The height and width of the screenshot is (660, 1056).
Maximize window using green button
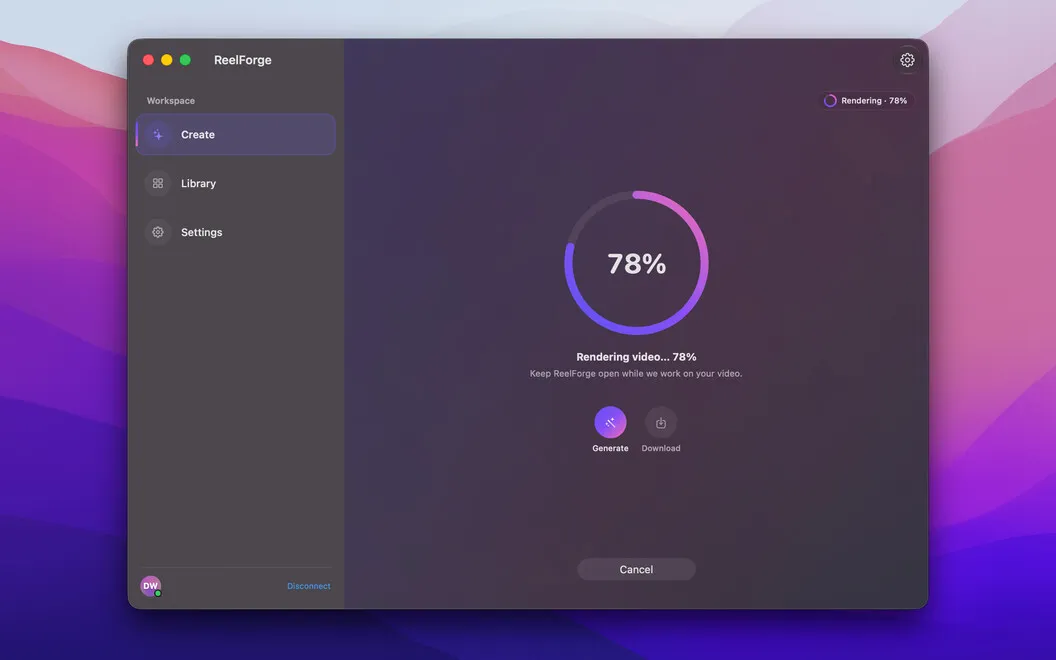point(185,60)
